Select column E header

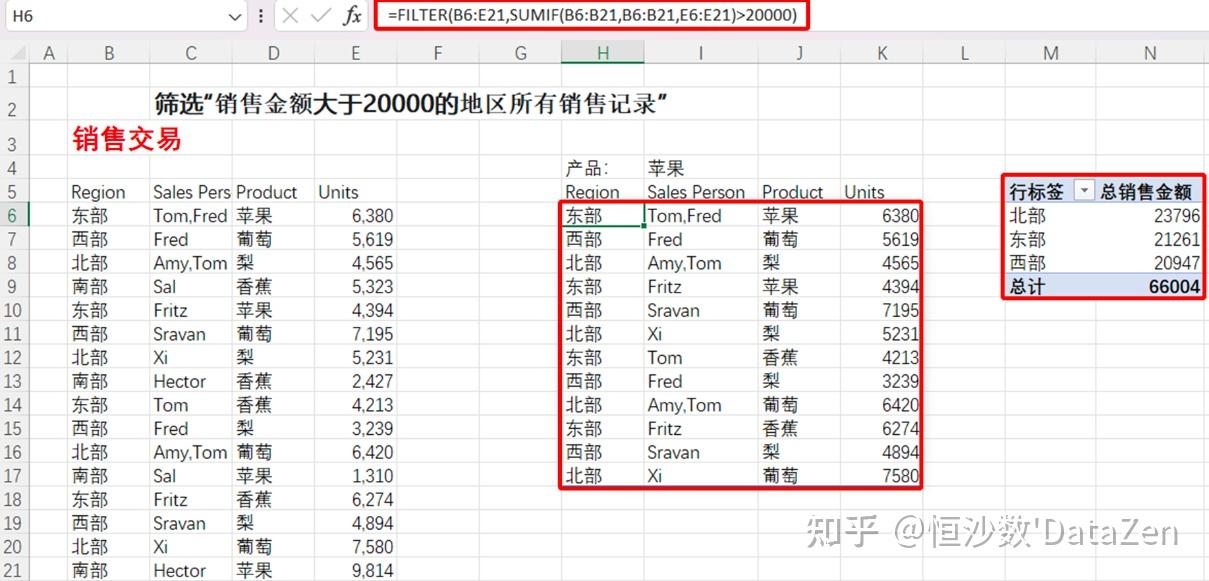355,53
